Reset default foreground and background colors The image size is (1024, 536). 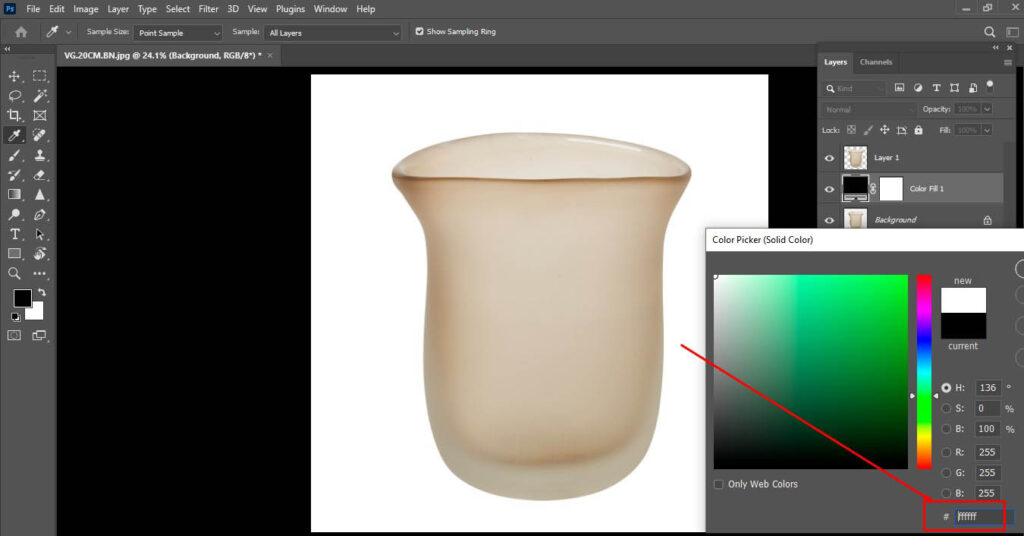pos(15,317)
